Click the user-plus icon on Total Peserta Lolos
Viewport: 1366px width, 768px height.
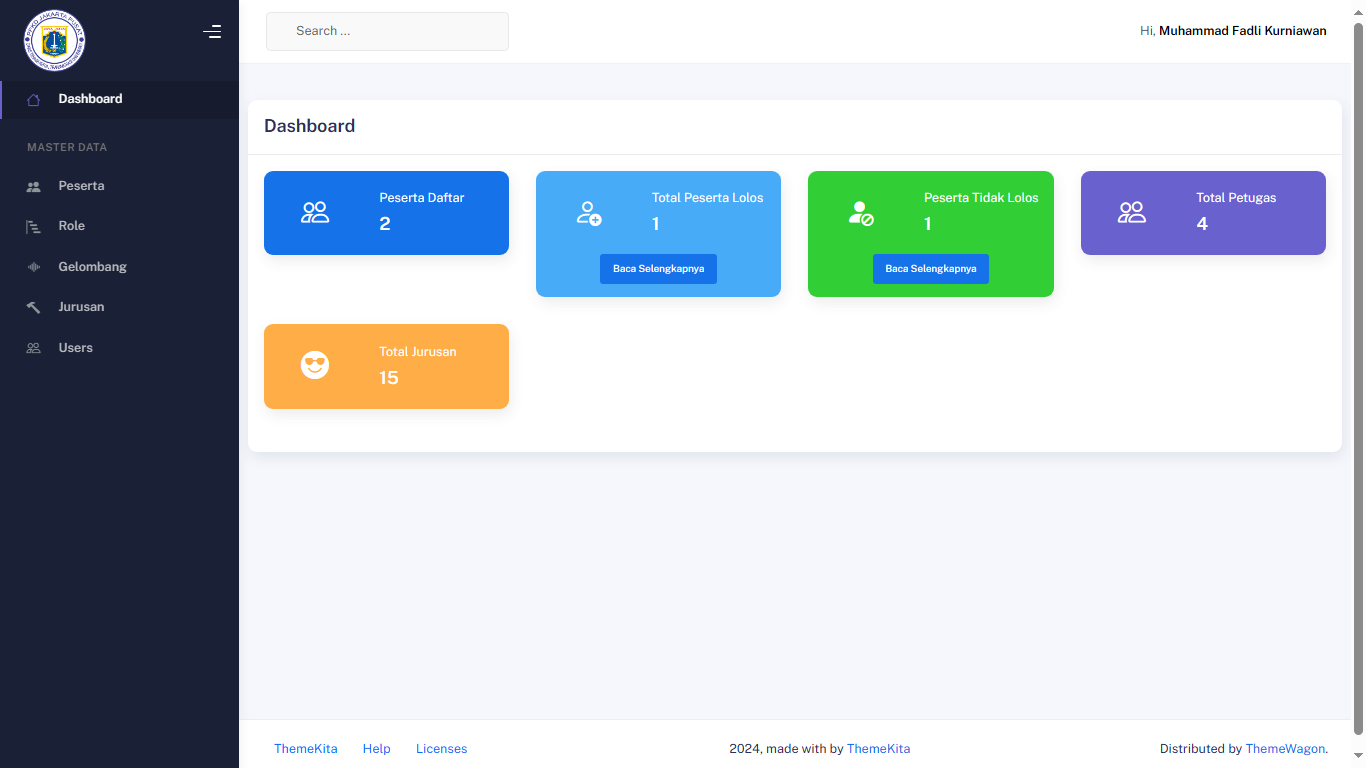[x=589, y=213]
